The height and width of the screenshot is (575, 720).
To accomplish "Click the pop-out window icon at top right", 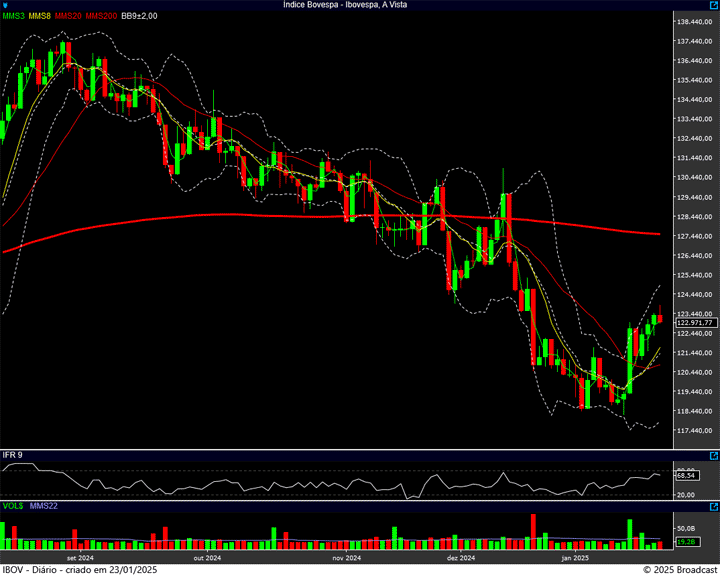I will pyautogui.click(x=714, y=5).
